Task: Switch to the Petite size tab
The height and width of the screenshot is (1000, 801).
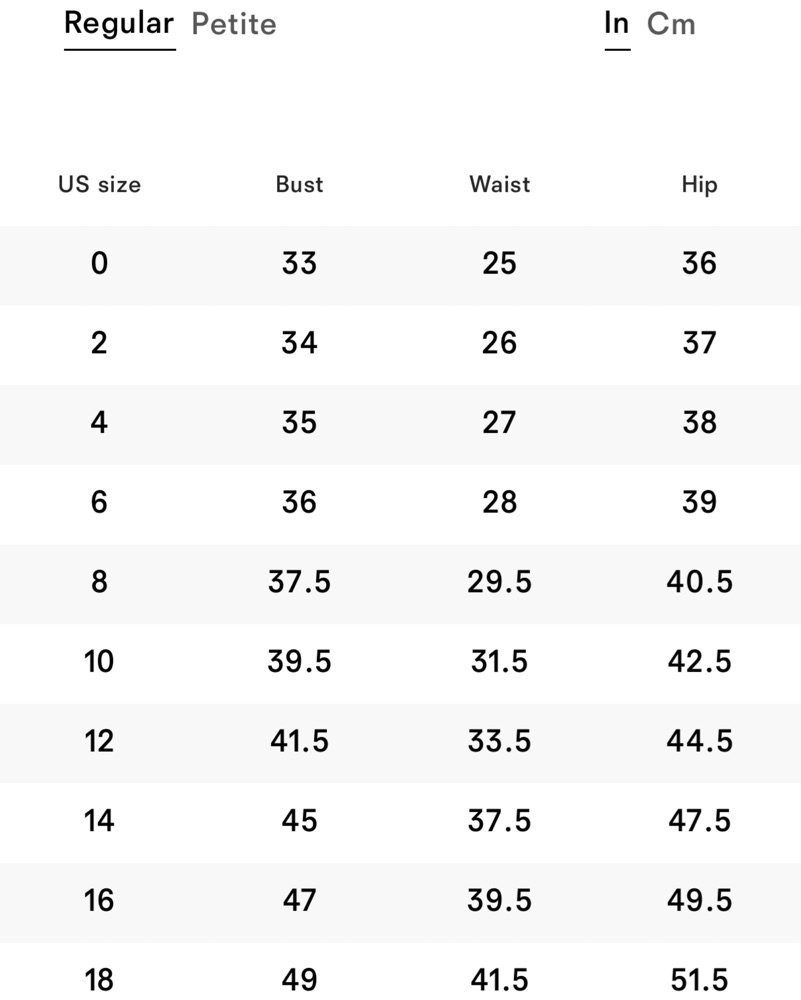Action: (x=234, y=24)
